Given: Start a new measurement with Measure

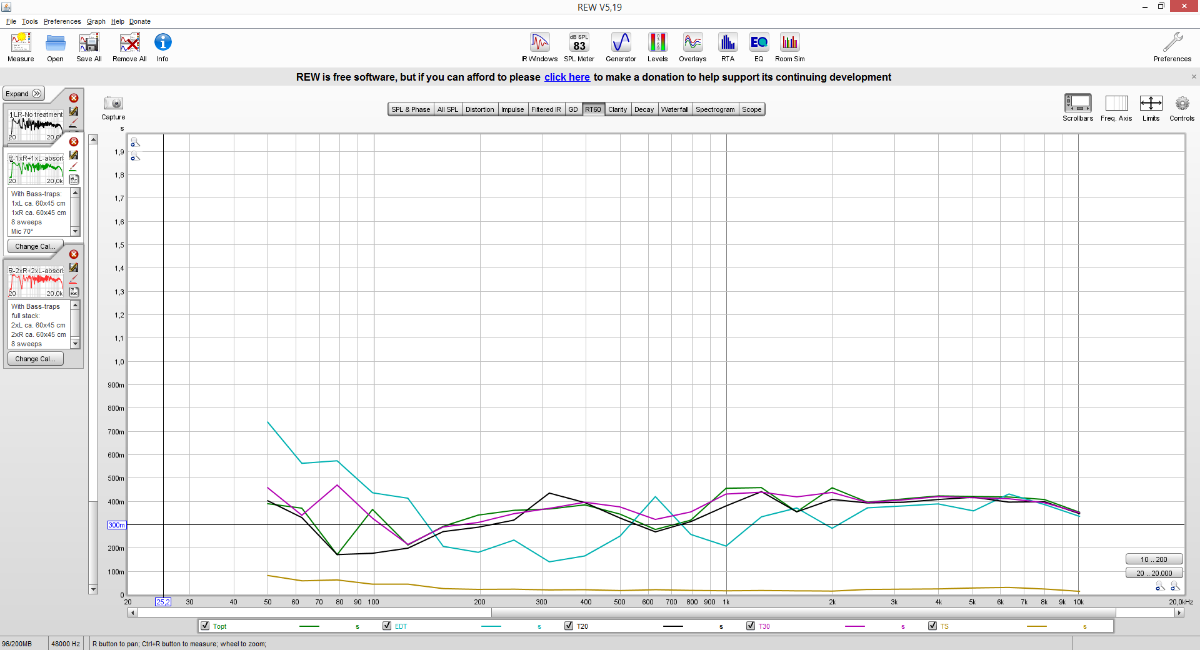Looking at the screenshot, I should coord(20,45).
